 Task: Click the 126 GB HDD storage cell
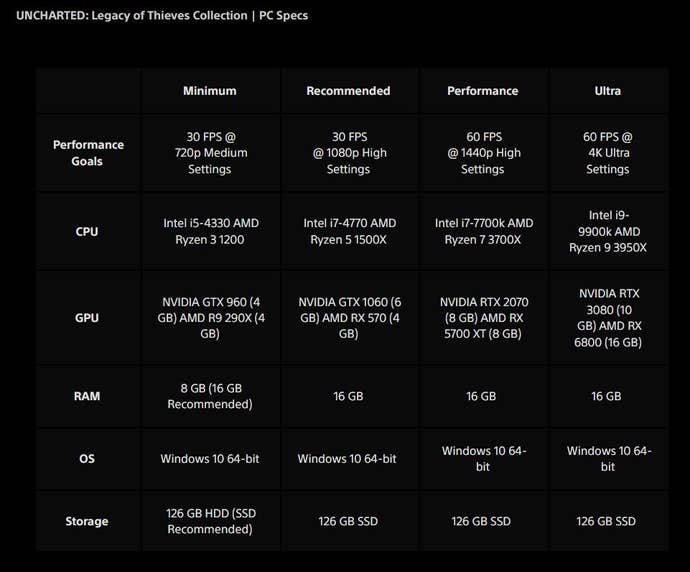tap(210, 521)
